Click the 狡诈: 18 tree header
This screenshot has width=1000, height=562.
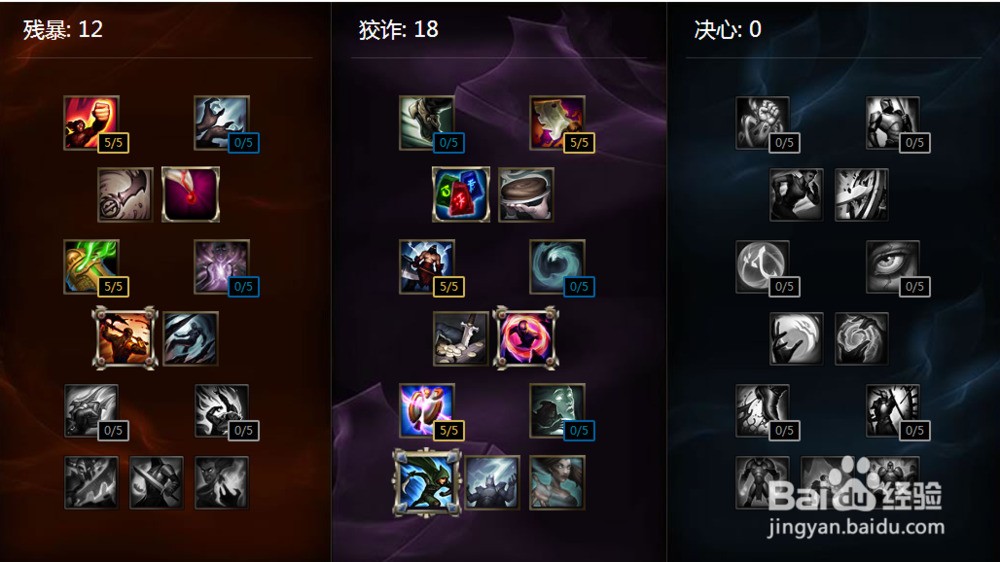coord(398,29)
